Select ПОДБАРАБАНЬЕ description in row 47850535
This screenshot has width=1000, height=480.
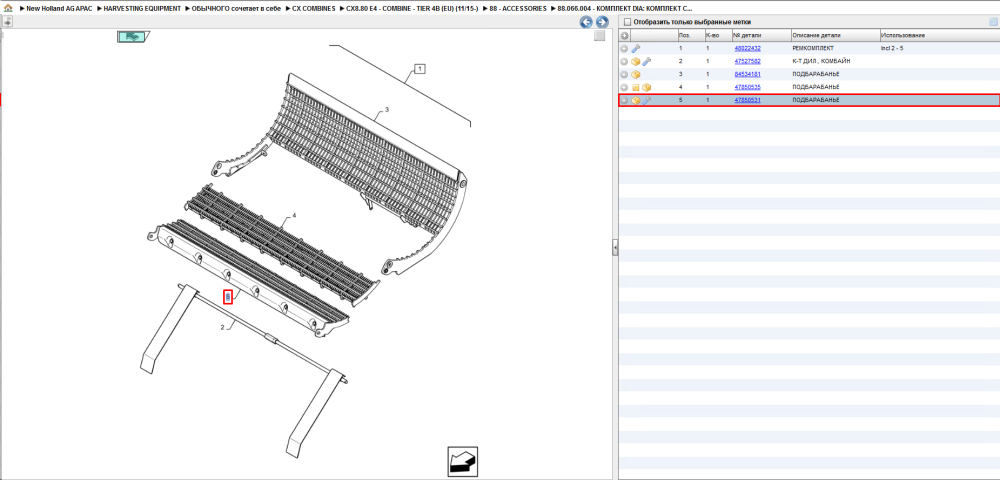(x=816, y=87)
